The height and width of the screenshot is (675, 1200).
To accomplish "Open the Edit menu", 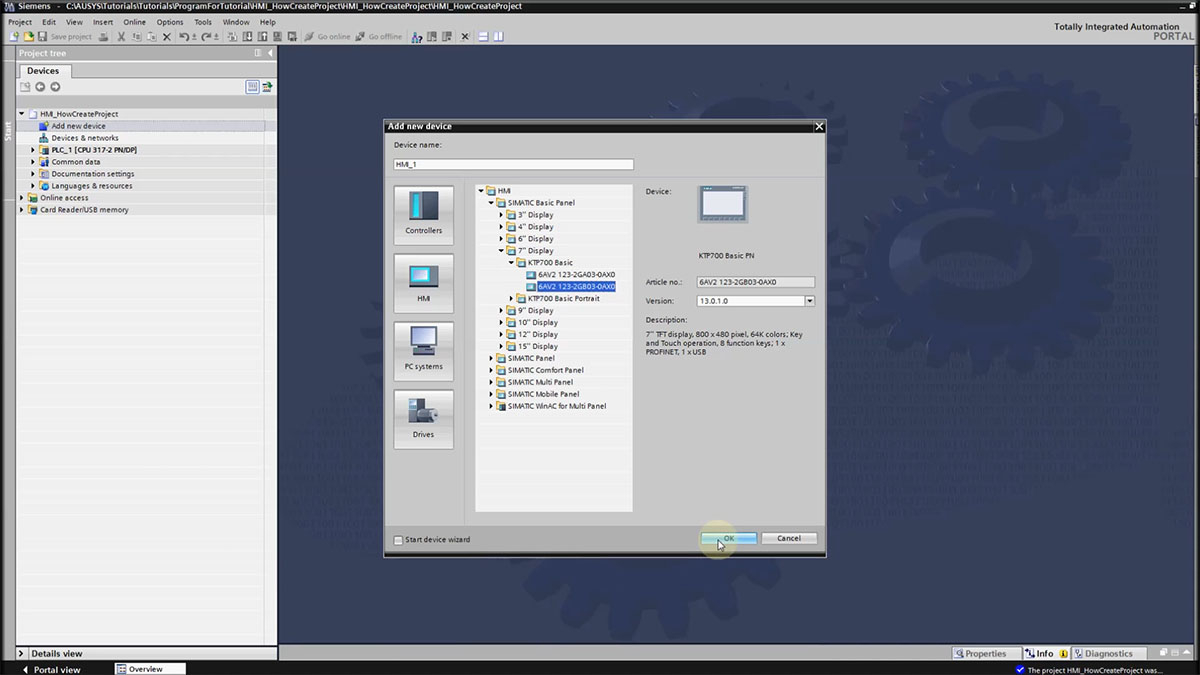I will [x=49, y=22].
